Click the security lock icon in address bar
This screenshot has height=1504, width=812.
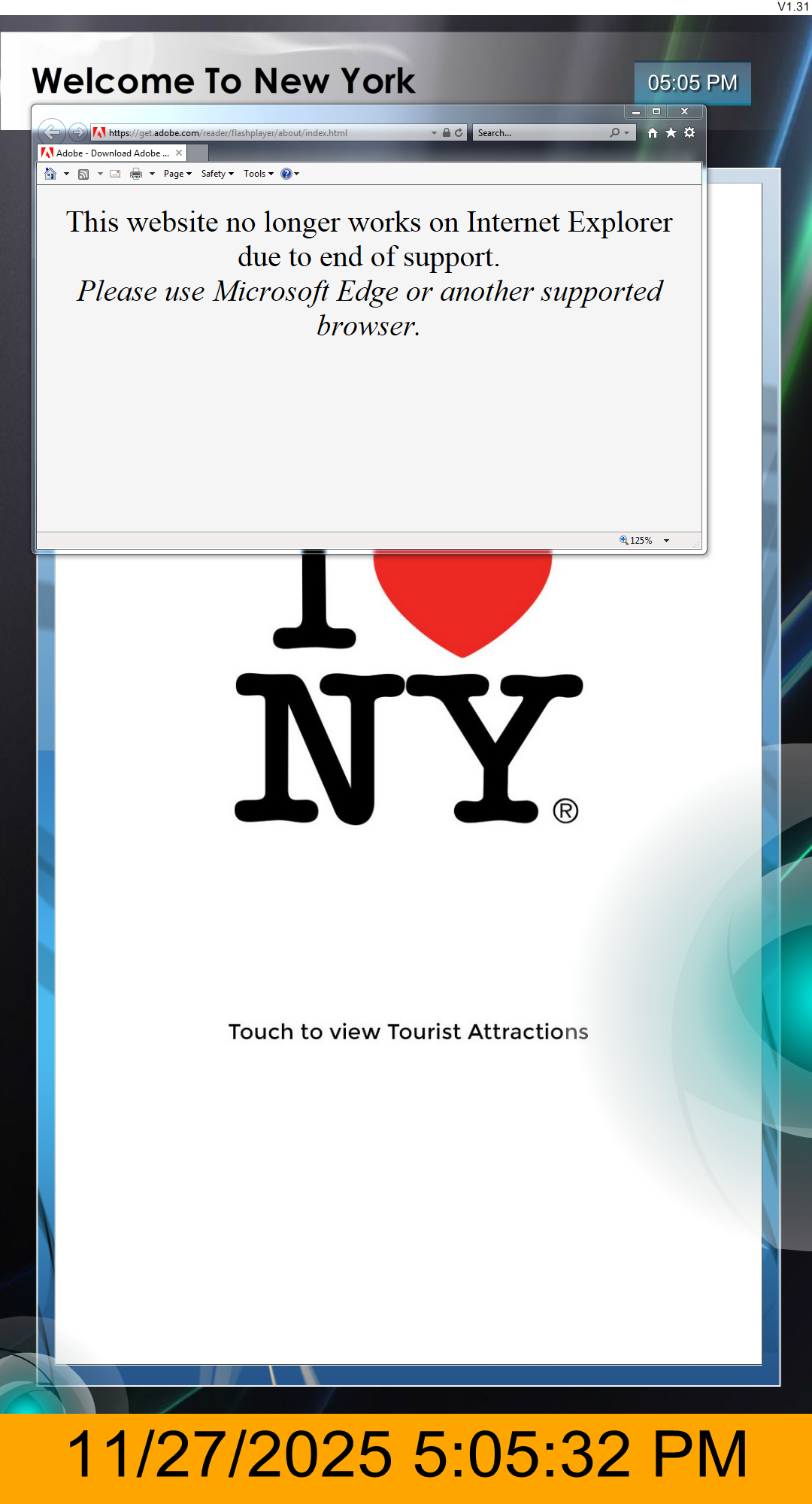447,133
